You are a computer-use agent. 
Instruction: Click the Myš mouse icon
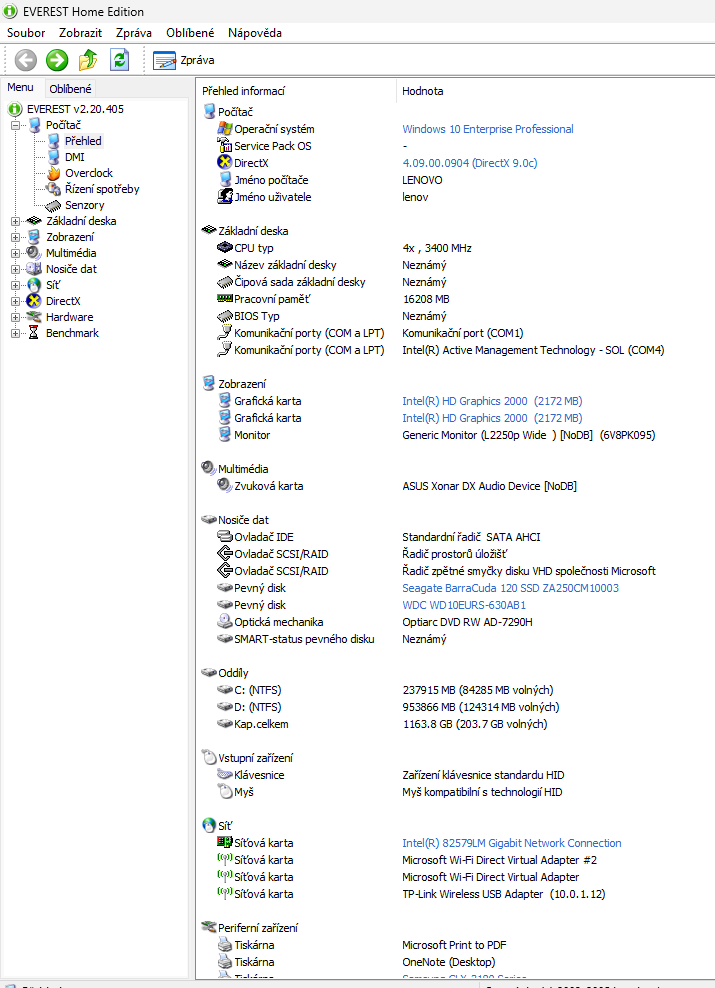point(225,791)
